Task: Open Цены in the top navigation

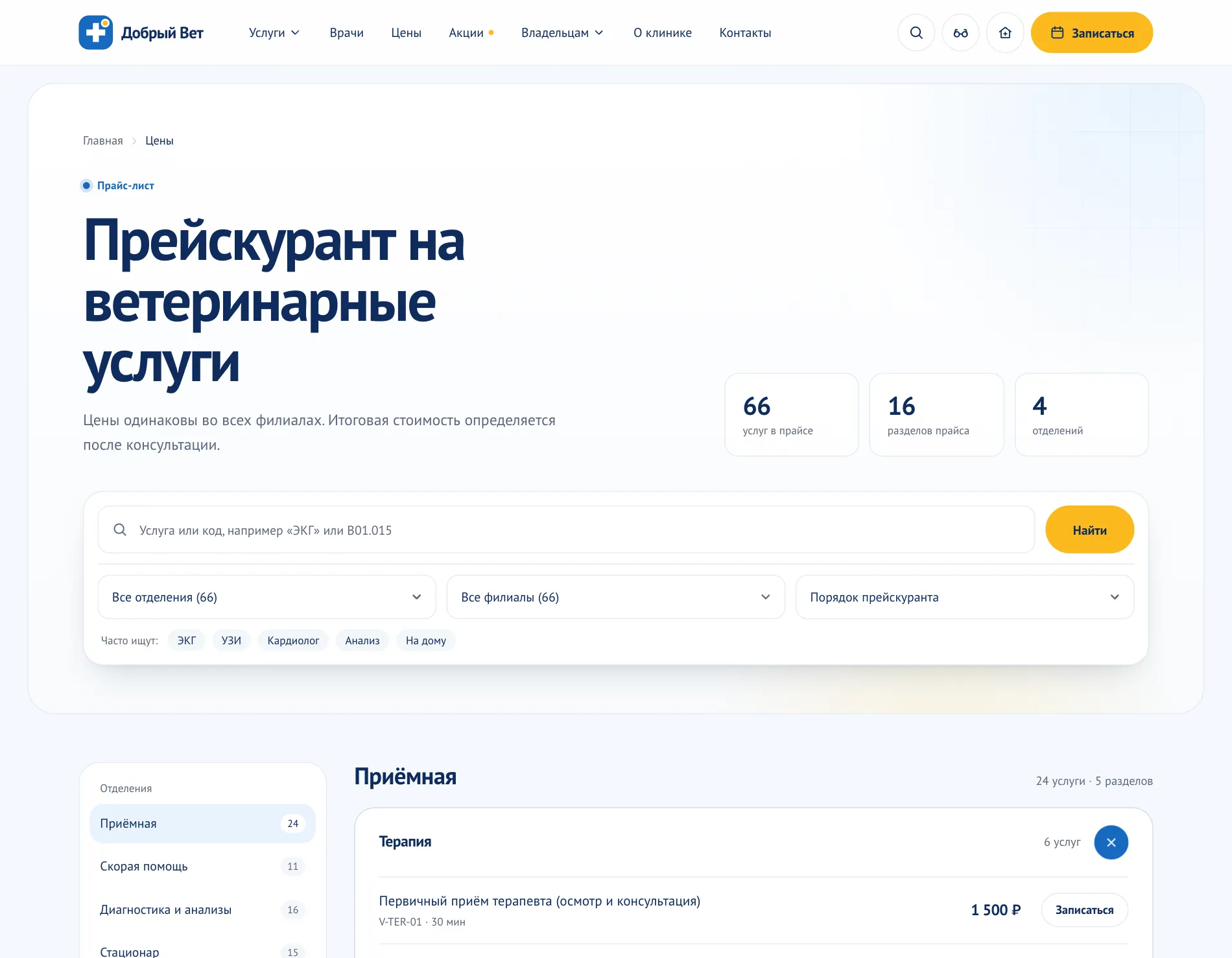Action: click(x=406, y=32)
